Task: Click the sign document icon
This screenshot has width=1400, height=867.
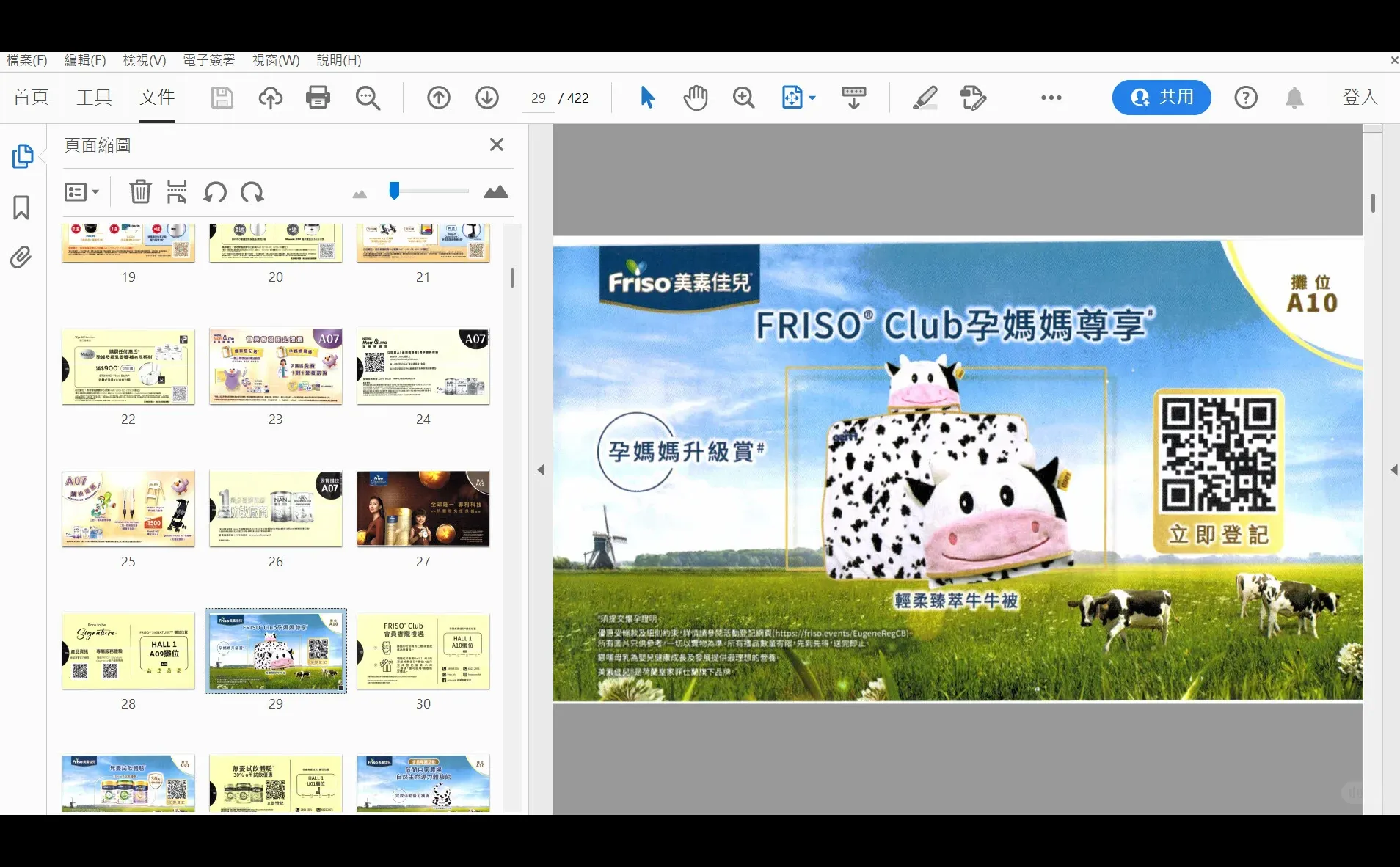Action: point(973,98)
